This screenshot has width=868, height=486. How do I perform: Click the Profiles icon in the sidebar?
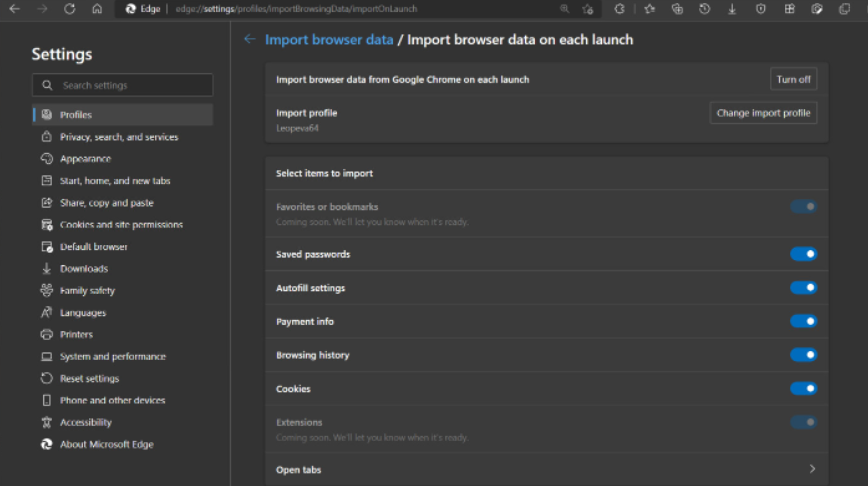(46, 115)
